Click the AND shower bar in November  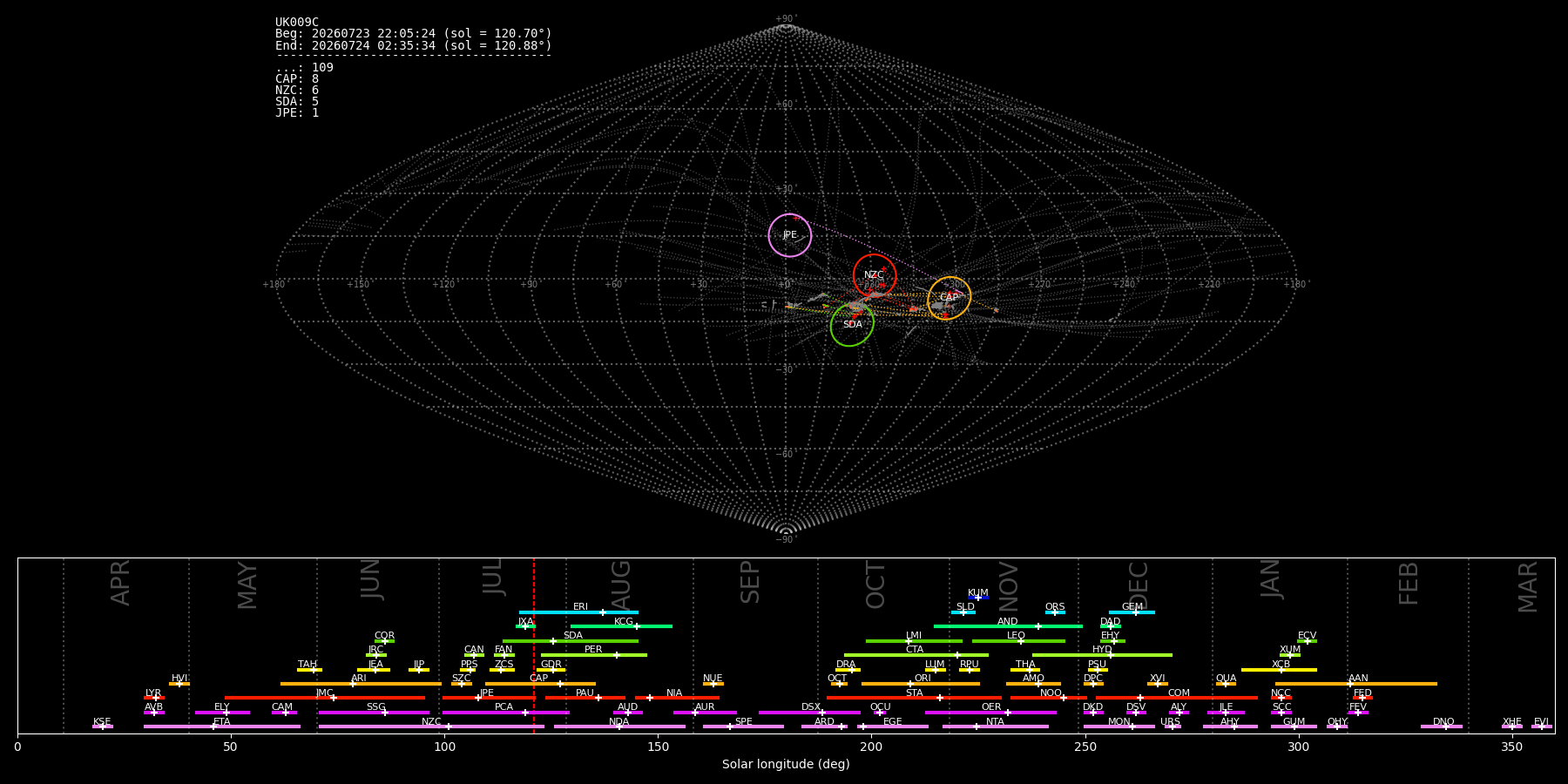pyautogui.click(x=1008, y=626)
